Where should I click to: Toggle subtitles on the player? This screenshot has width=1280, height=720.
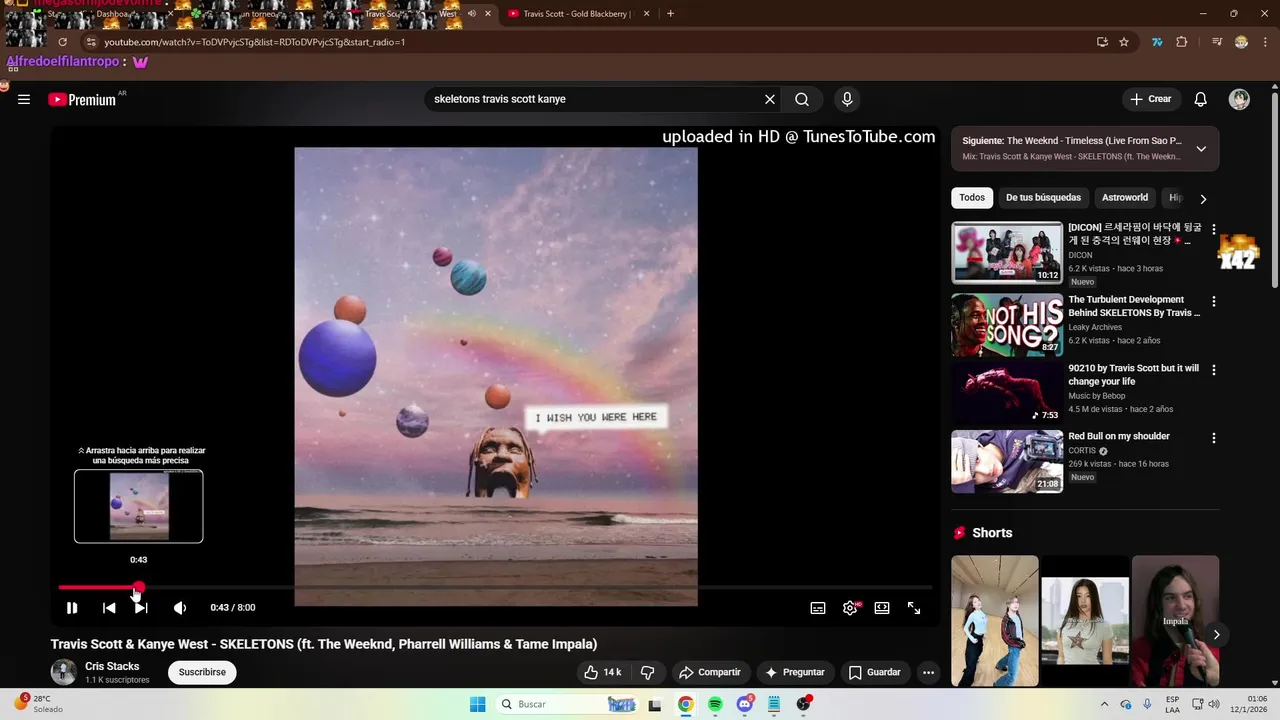[818, 608]
